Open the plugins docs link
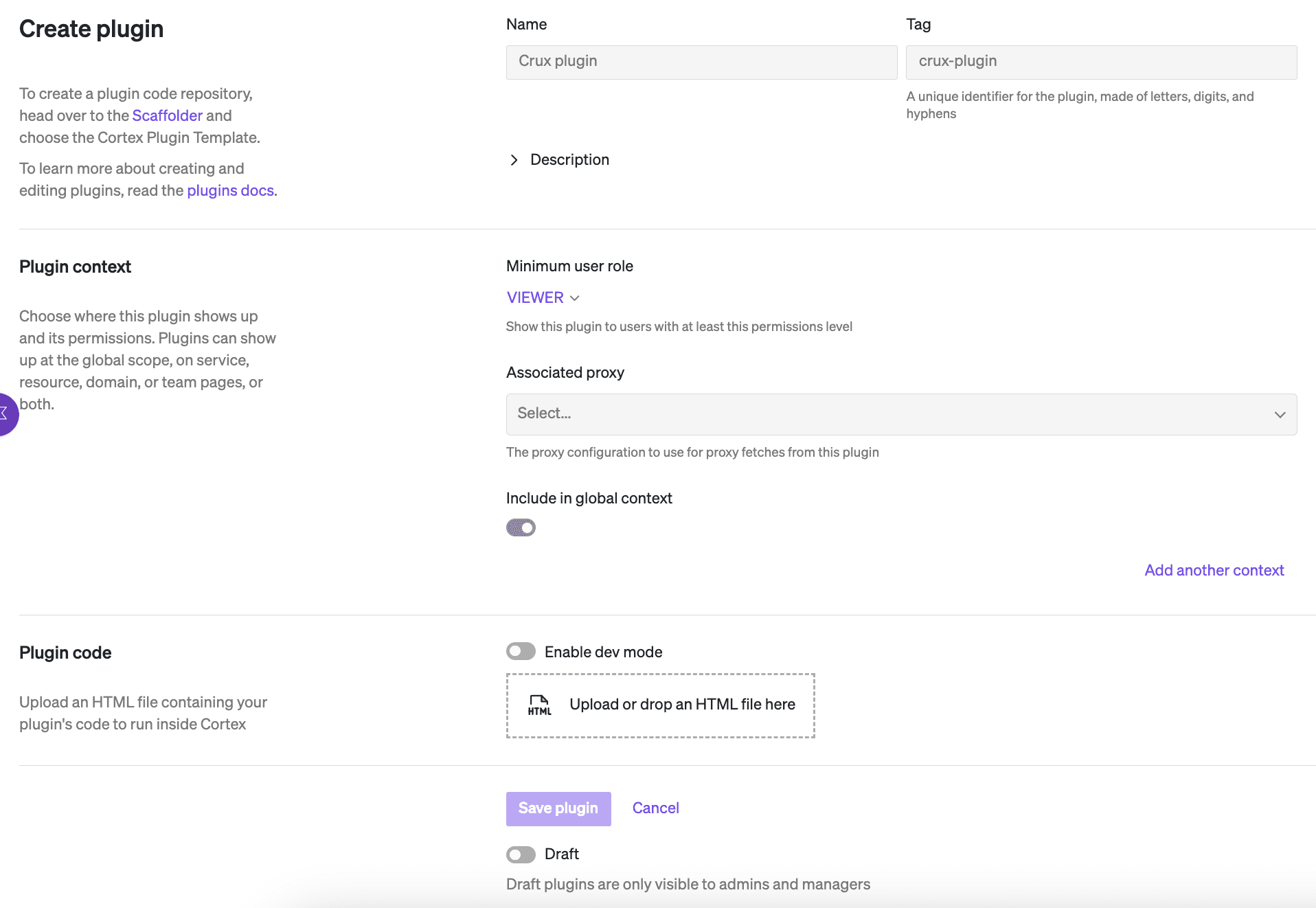 pyautogui.click(x=230, y=190)
